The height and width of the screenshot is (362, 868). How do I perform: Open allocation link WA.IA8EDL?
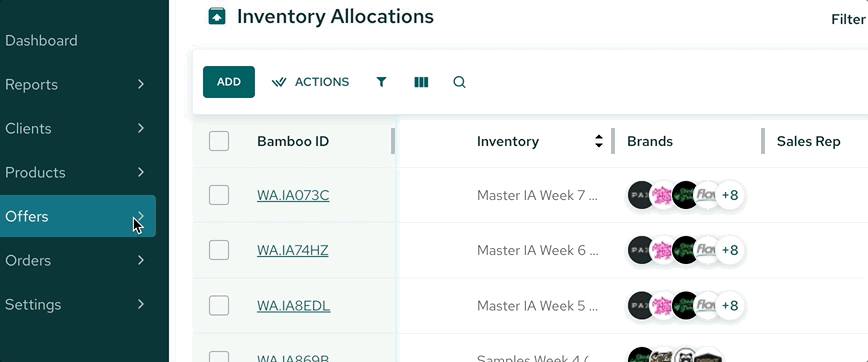click(x=293, y=306)
